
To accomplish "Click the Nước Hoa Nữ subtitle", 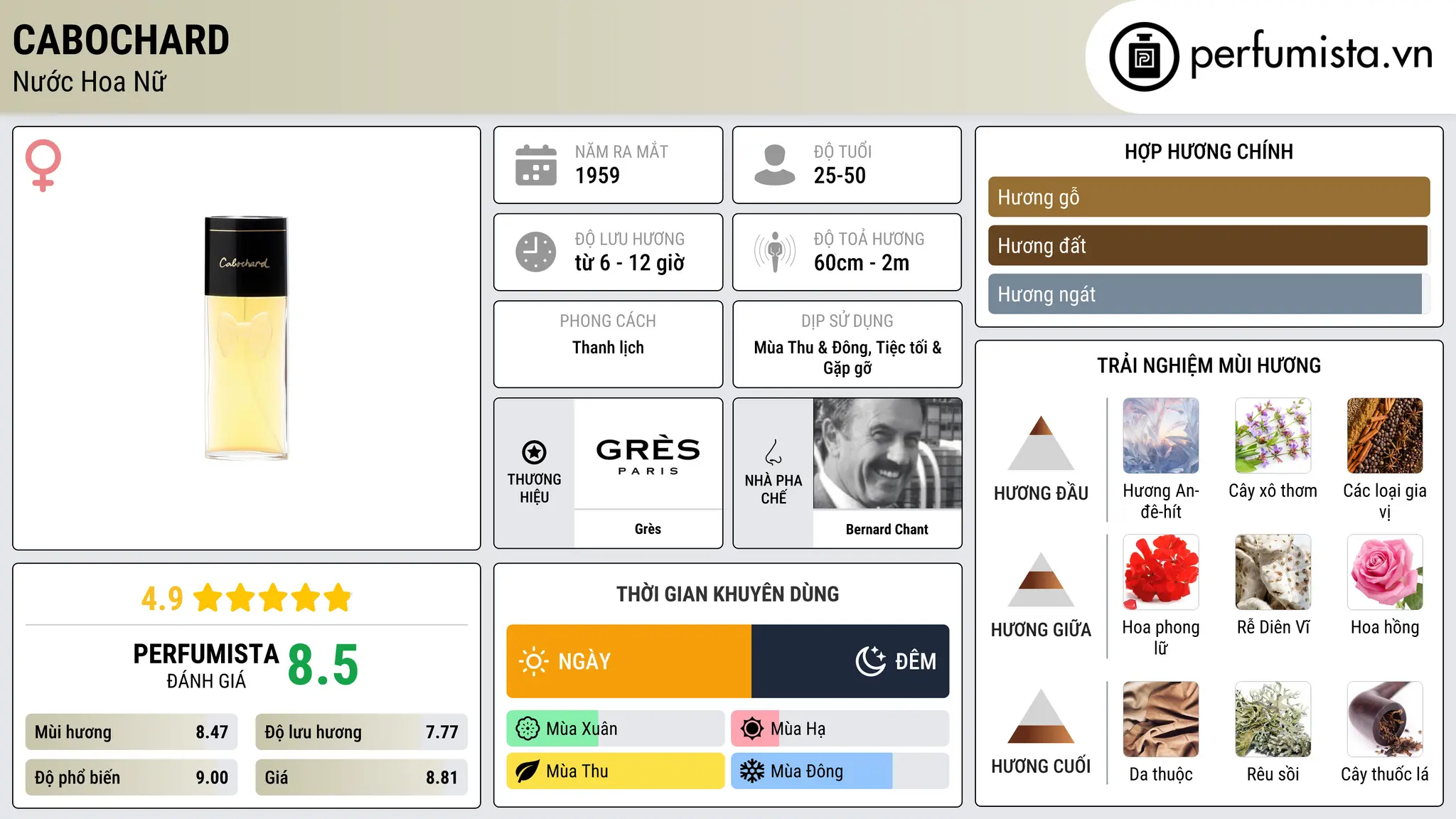I will (x=90, y=82).
